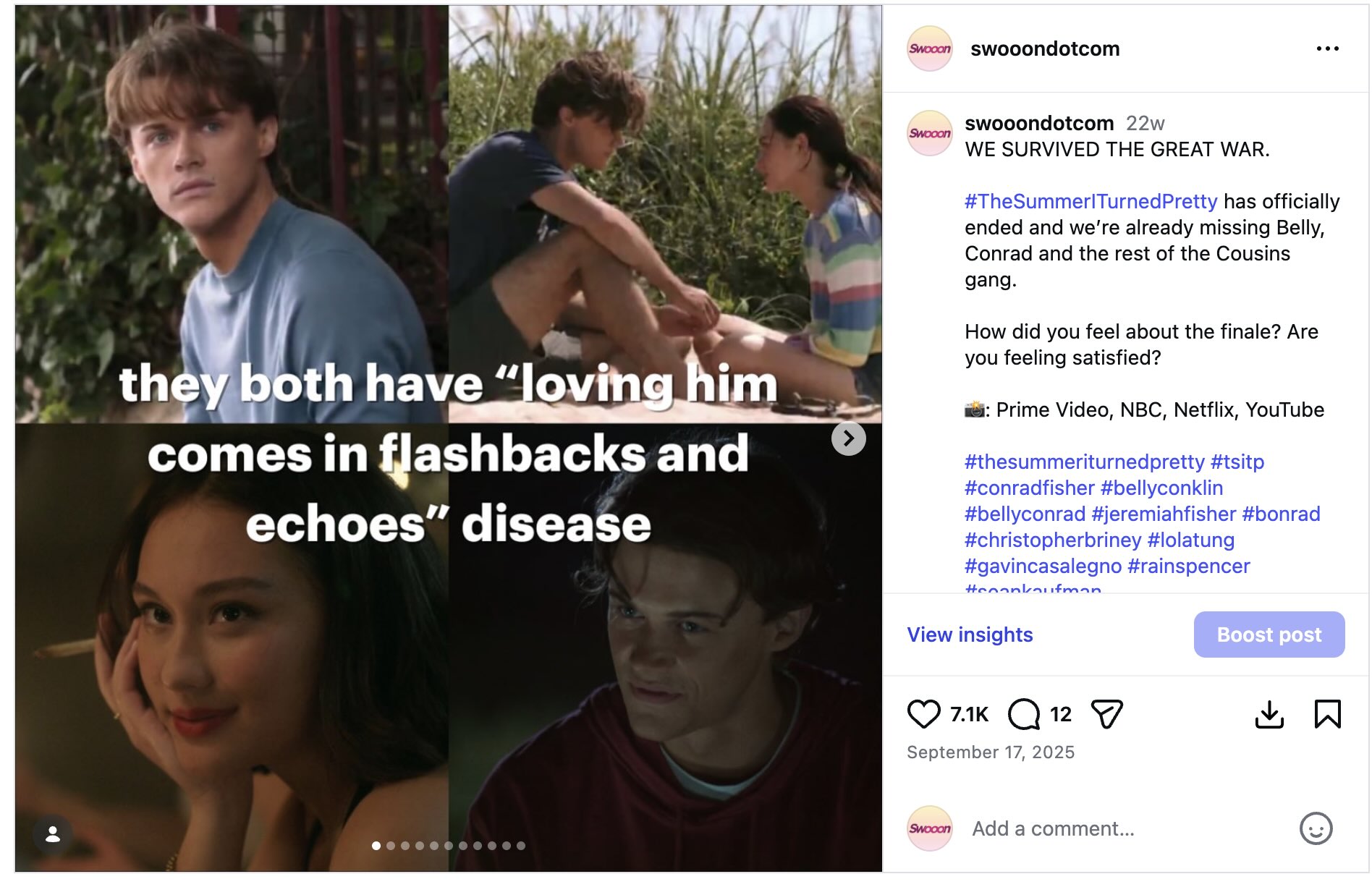Open the #christopherbriney hashtag
1372x887 pixels.
point(1053,540)
